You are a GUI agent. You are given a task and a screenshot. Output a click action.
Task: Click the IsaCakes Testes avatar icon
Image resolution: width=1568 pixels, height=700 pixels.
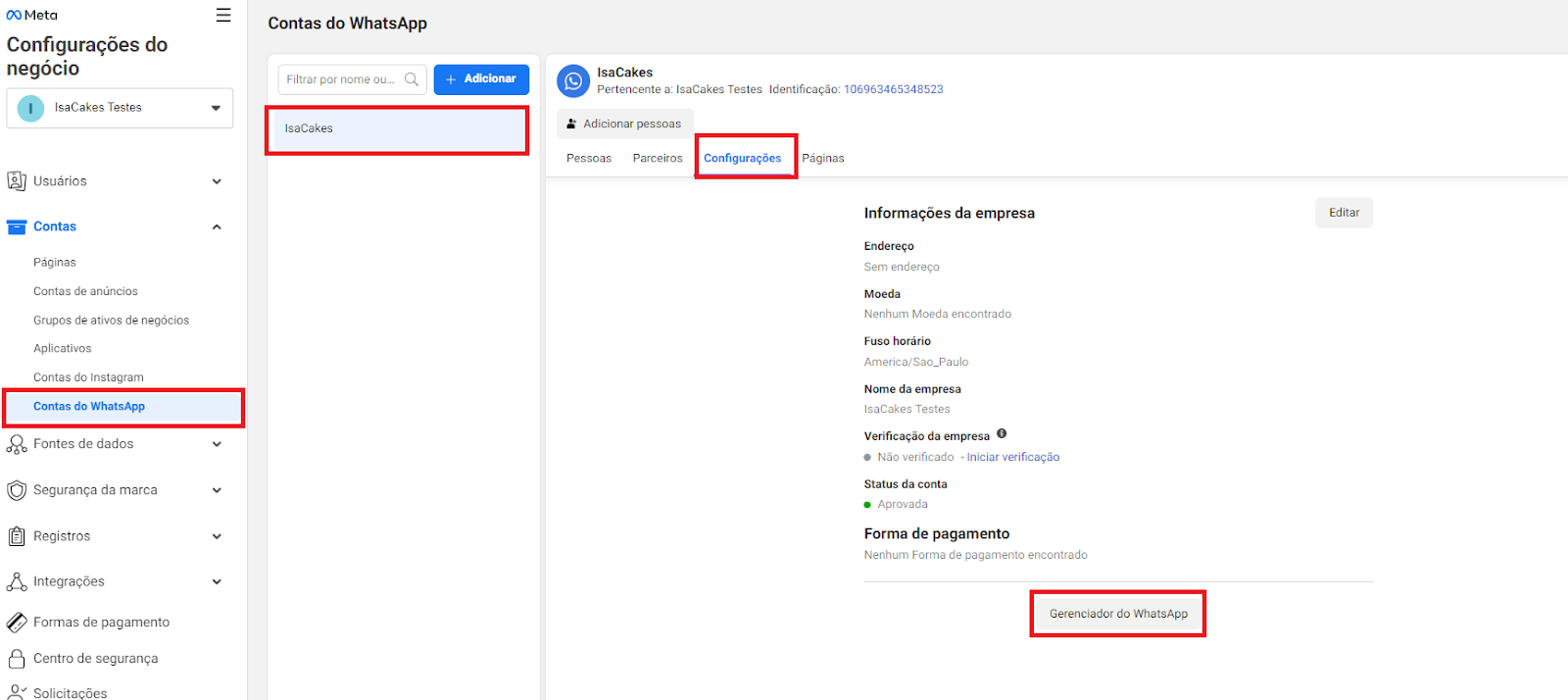pyautogui.click(x=30, y=108)
